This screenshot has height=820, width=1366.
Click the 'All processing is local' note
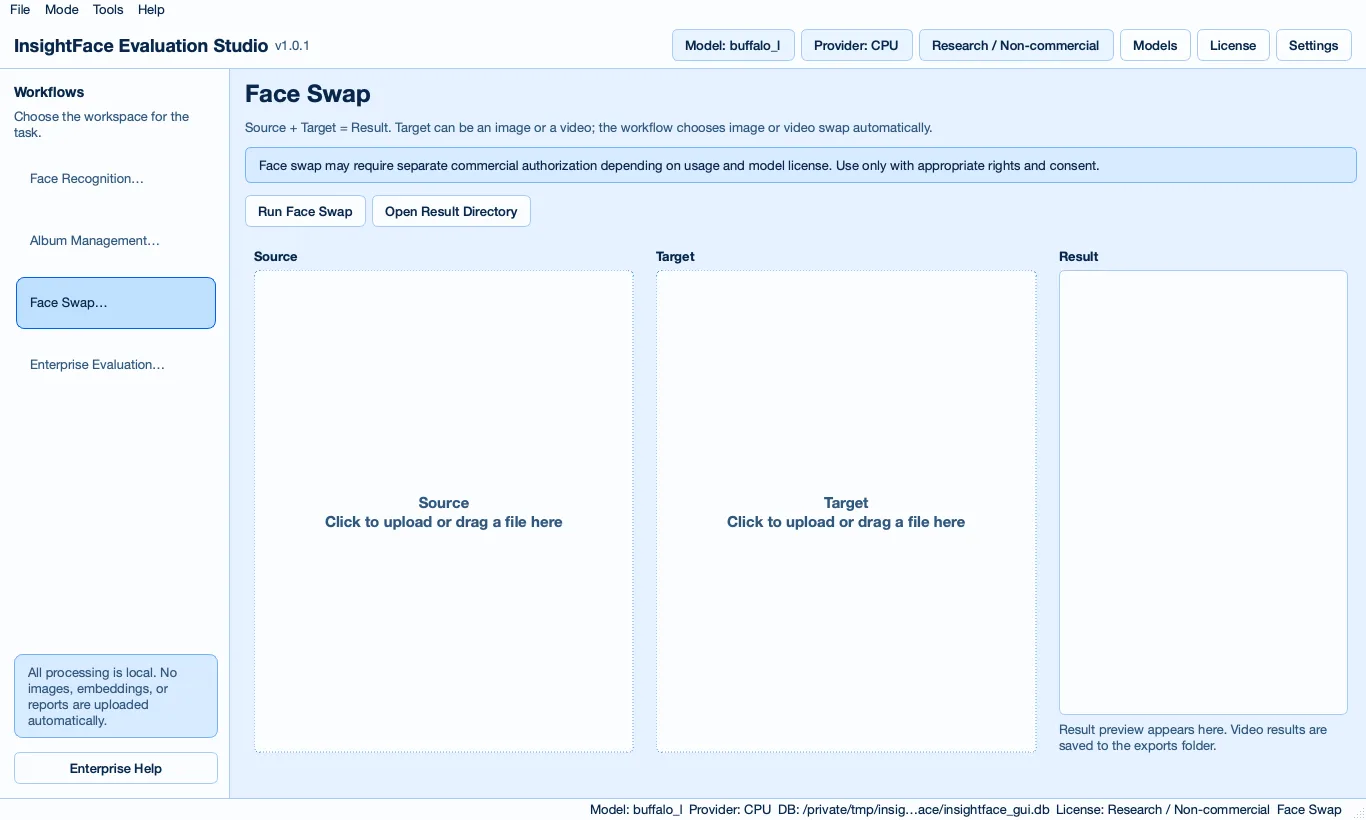point(116,696)
